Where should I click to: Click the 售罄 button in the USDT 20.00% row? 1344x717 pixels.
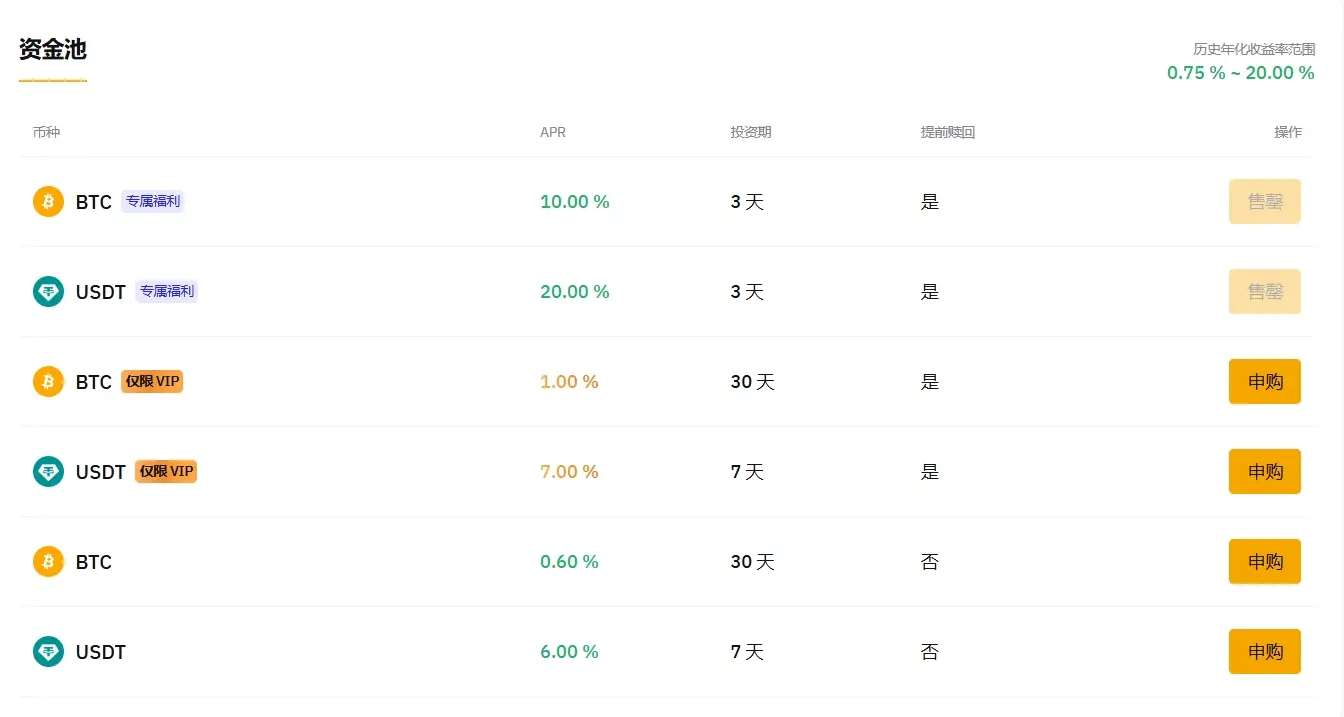pos(1265,291)
